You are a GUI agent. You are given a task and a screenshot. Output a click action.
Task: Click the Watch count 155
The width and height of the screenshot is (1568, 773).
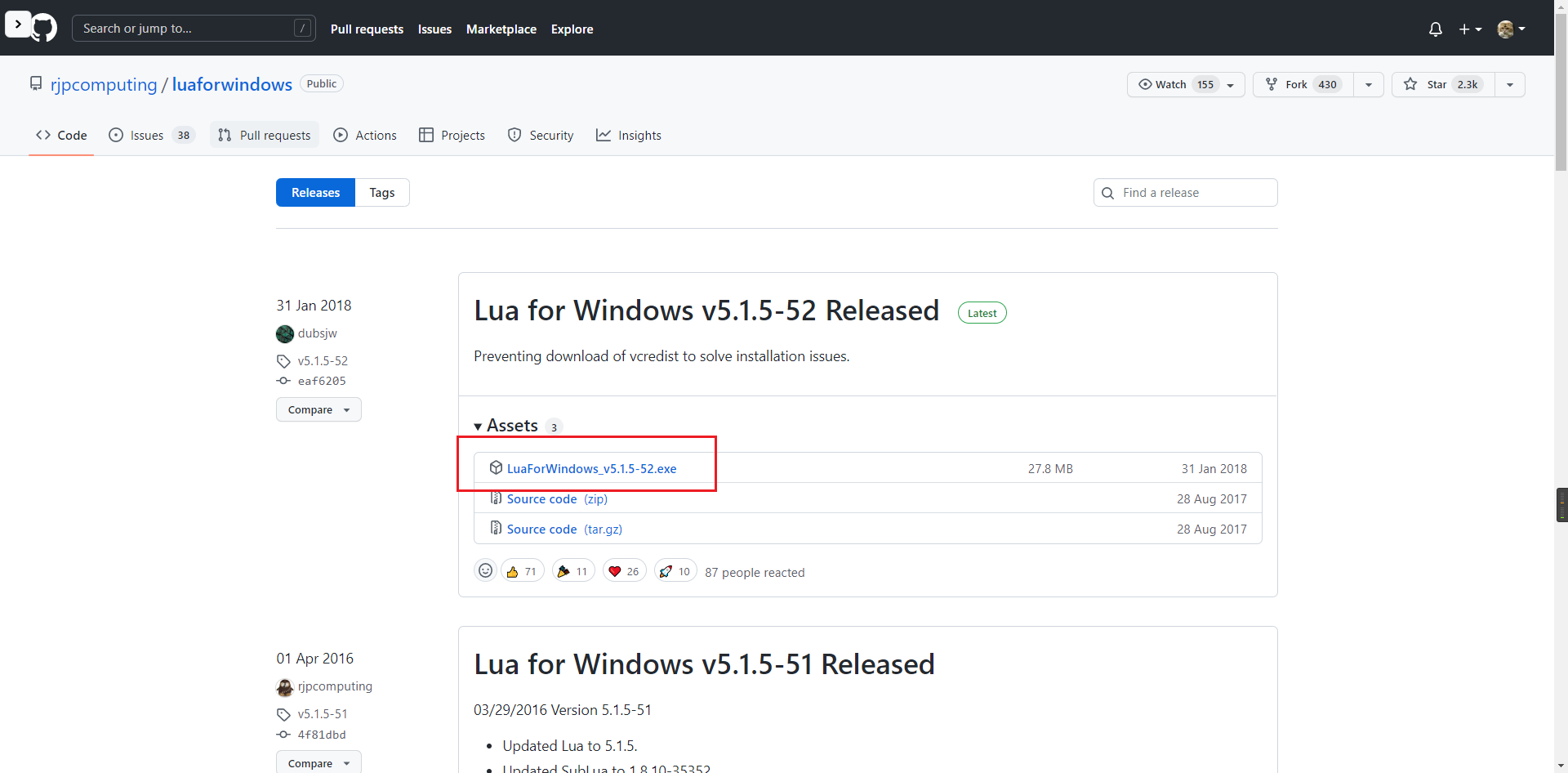click(1205, 84)
